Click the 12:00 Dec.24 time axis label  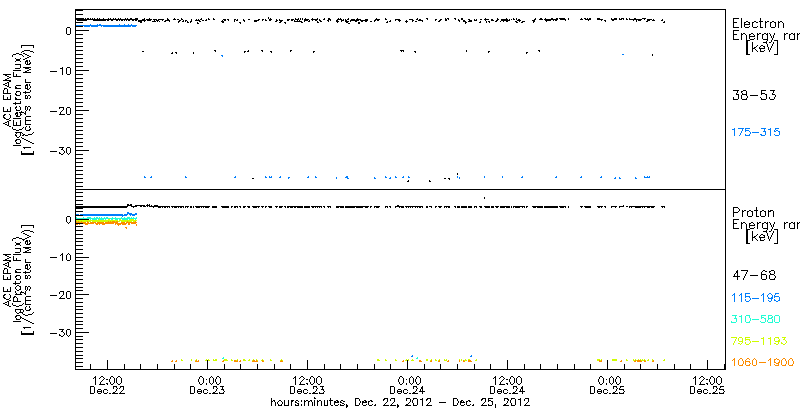(x=508, y=385)
